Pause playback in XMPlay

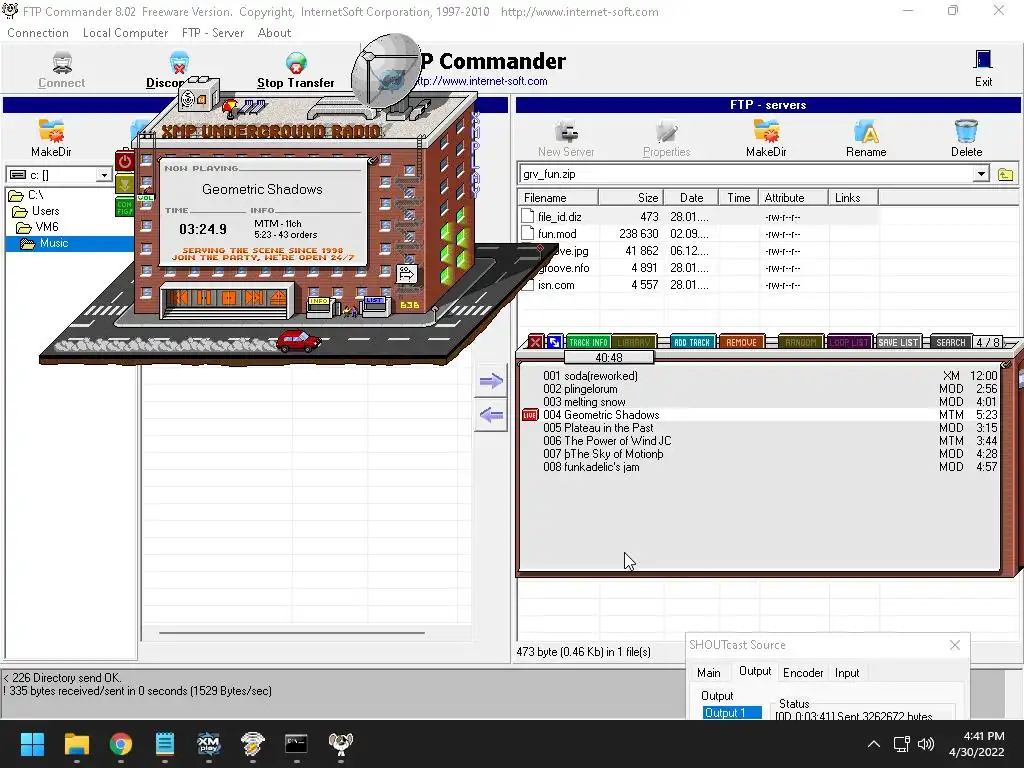204,298
